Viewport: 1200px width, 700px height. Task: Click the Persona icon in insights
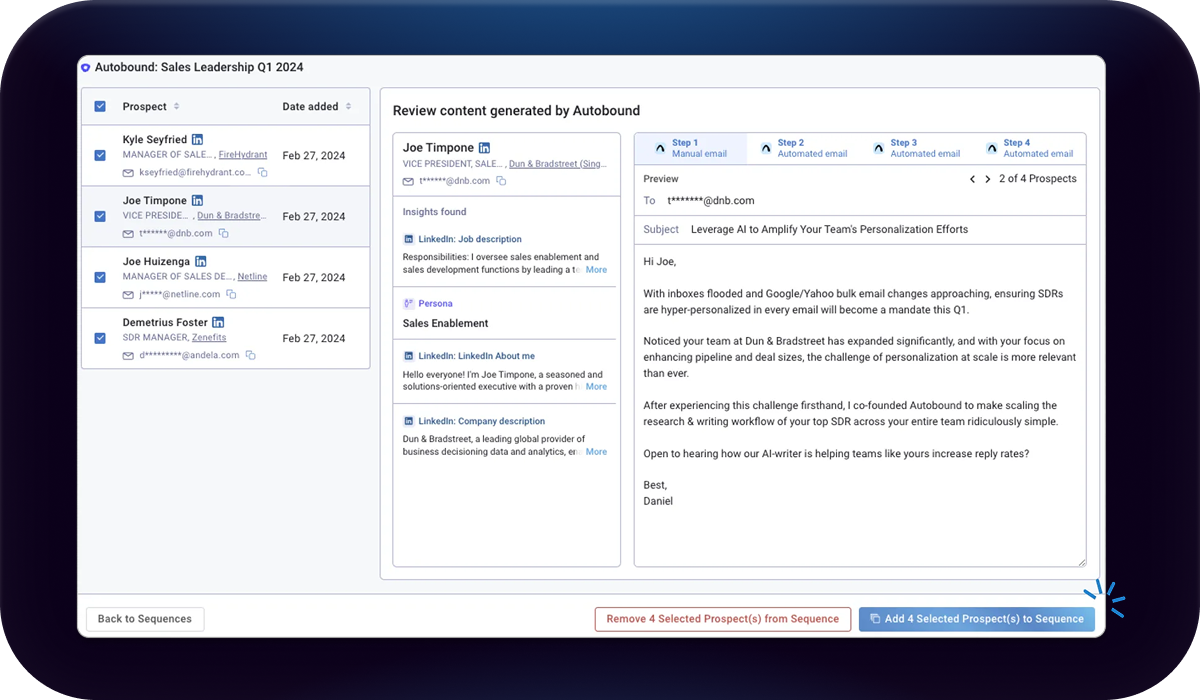click(x=408, y=303)
